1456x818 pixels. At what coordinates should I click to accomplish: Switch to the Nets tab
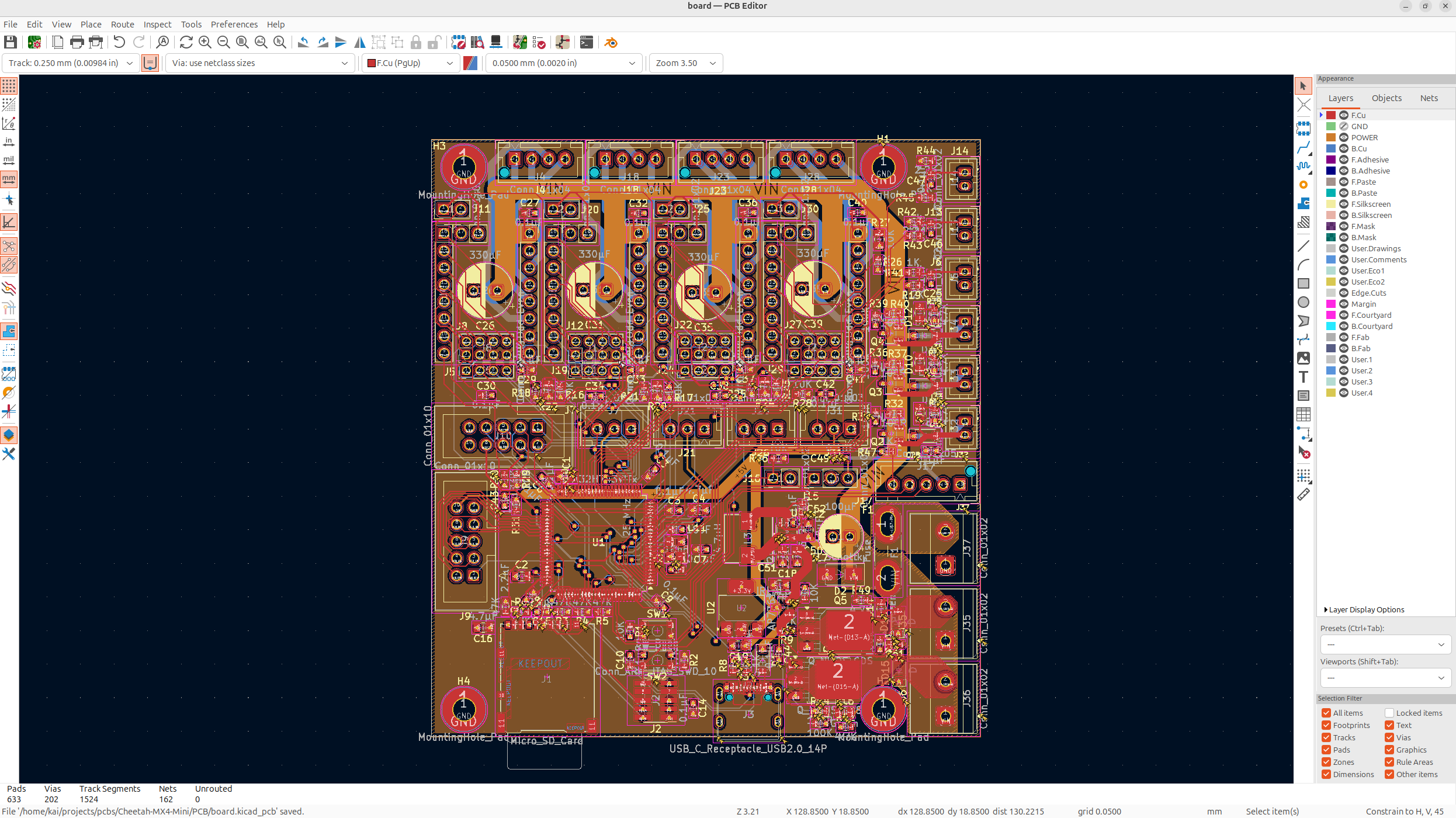(x=1429, y=98)
